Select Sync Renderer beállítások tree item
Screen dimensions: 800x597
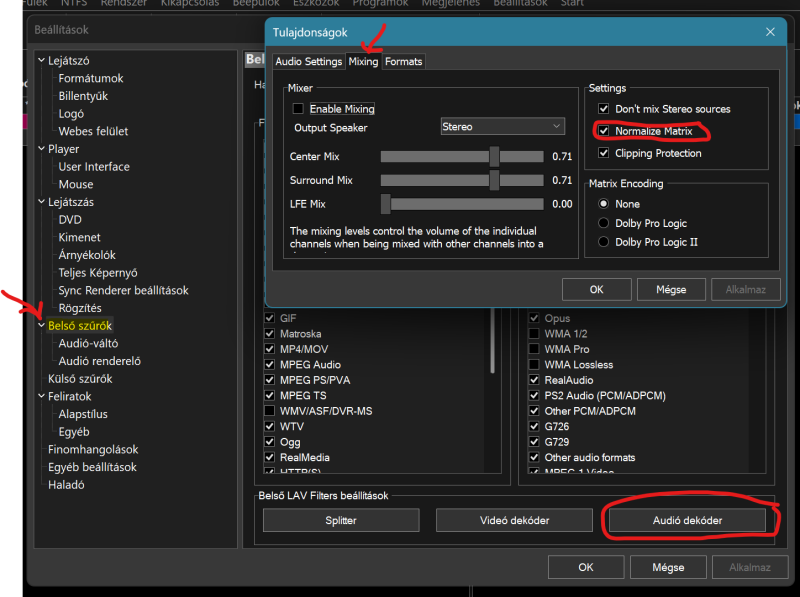coord(123,290)
